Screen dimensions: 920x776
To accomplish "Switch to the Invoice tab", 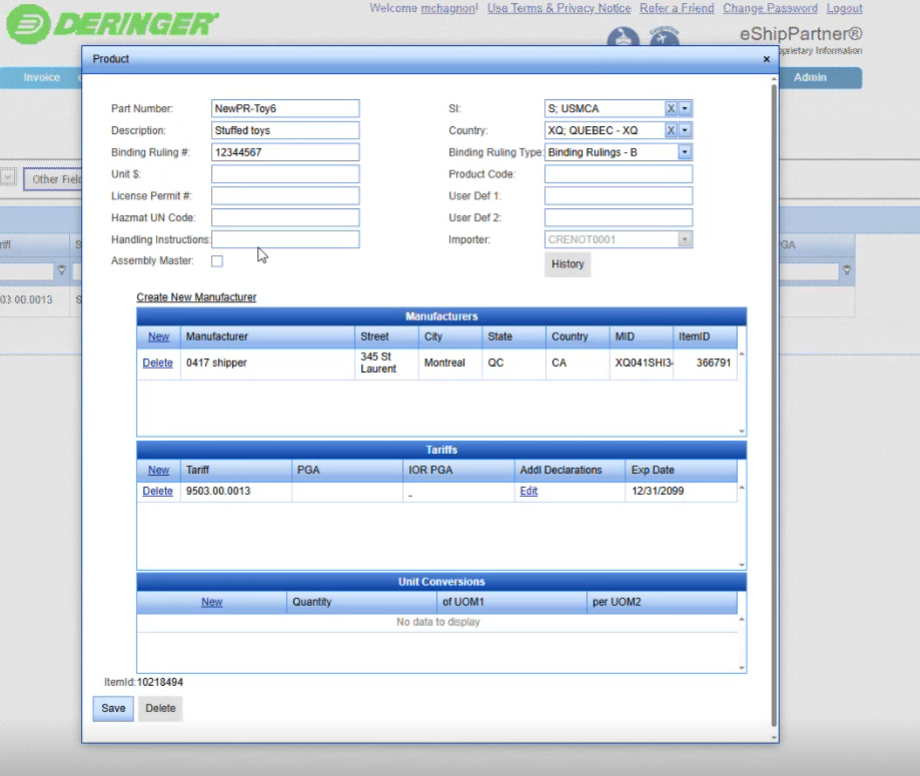I will pyautogui.click(x=42, y=78).
